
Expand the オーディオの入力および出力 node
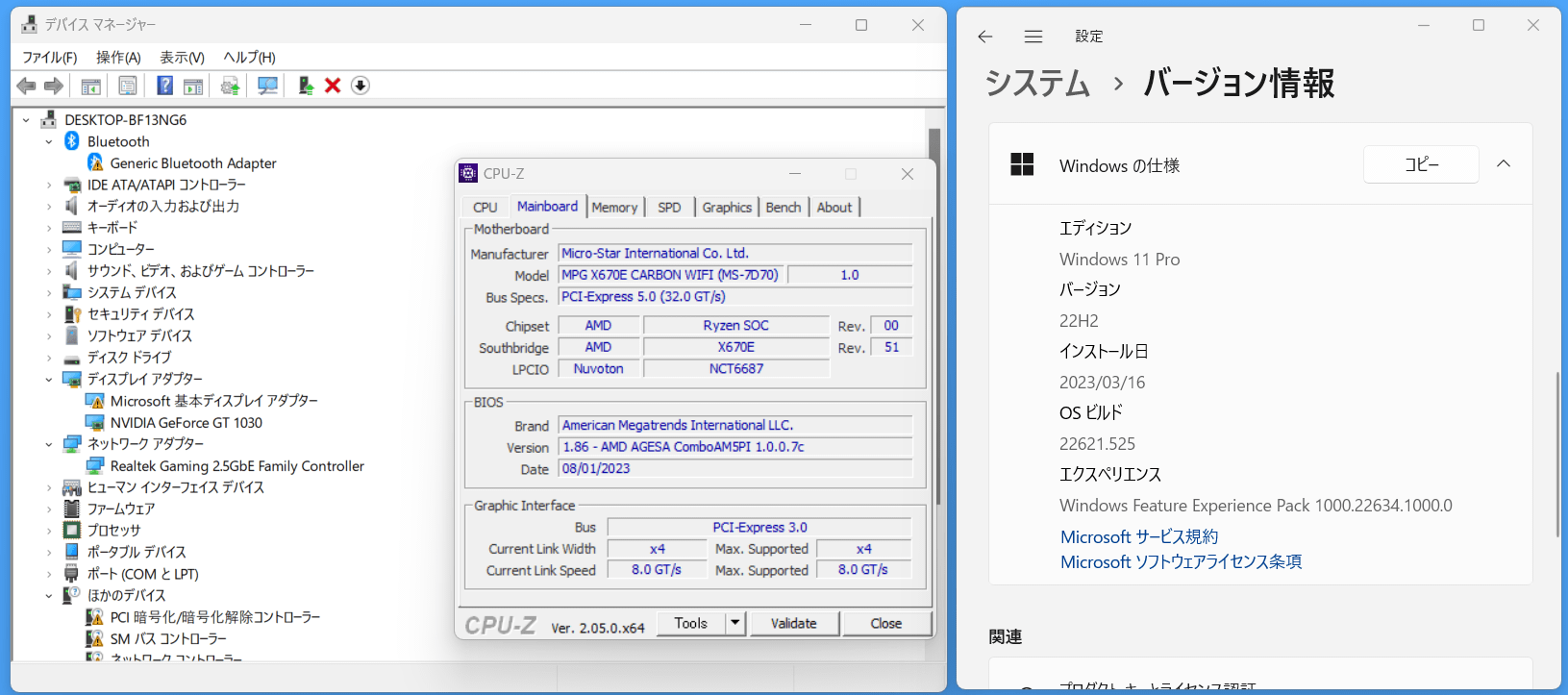point(49,206)
